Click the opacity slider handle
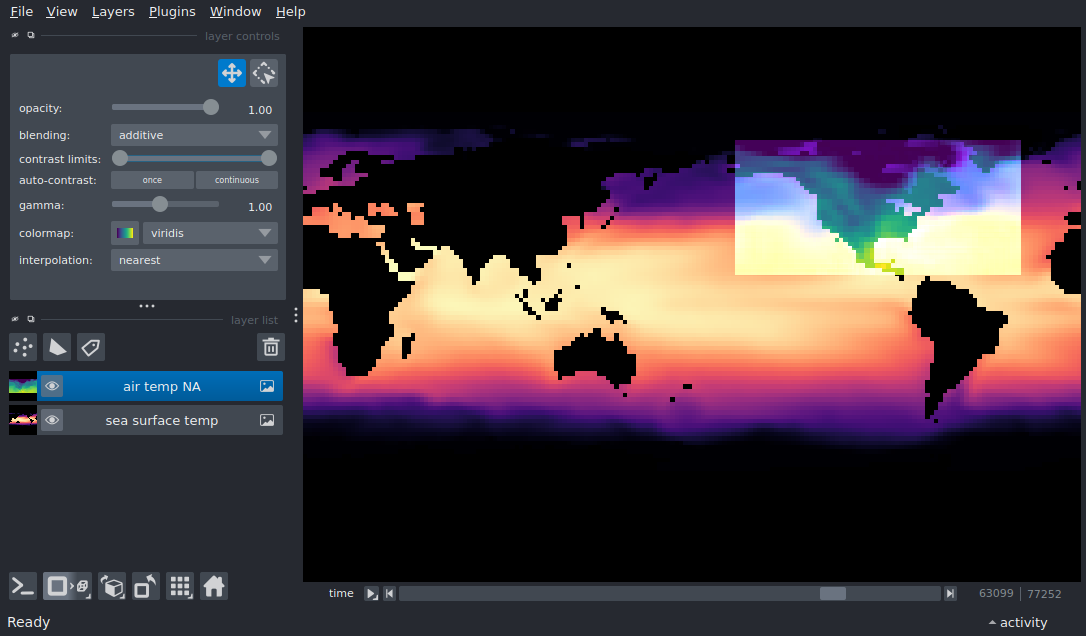 211,107
